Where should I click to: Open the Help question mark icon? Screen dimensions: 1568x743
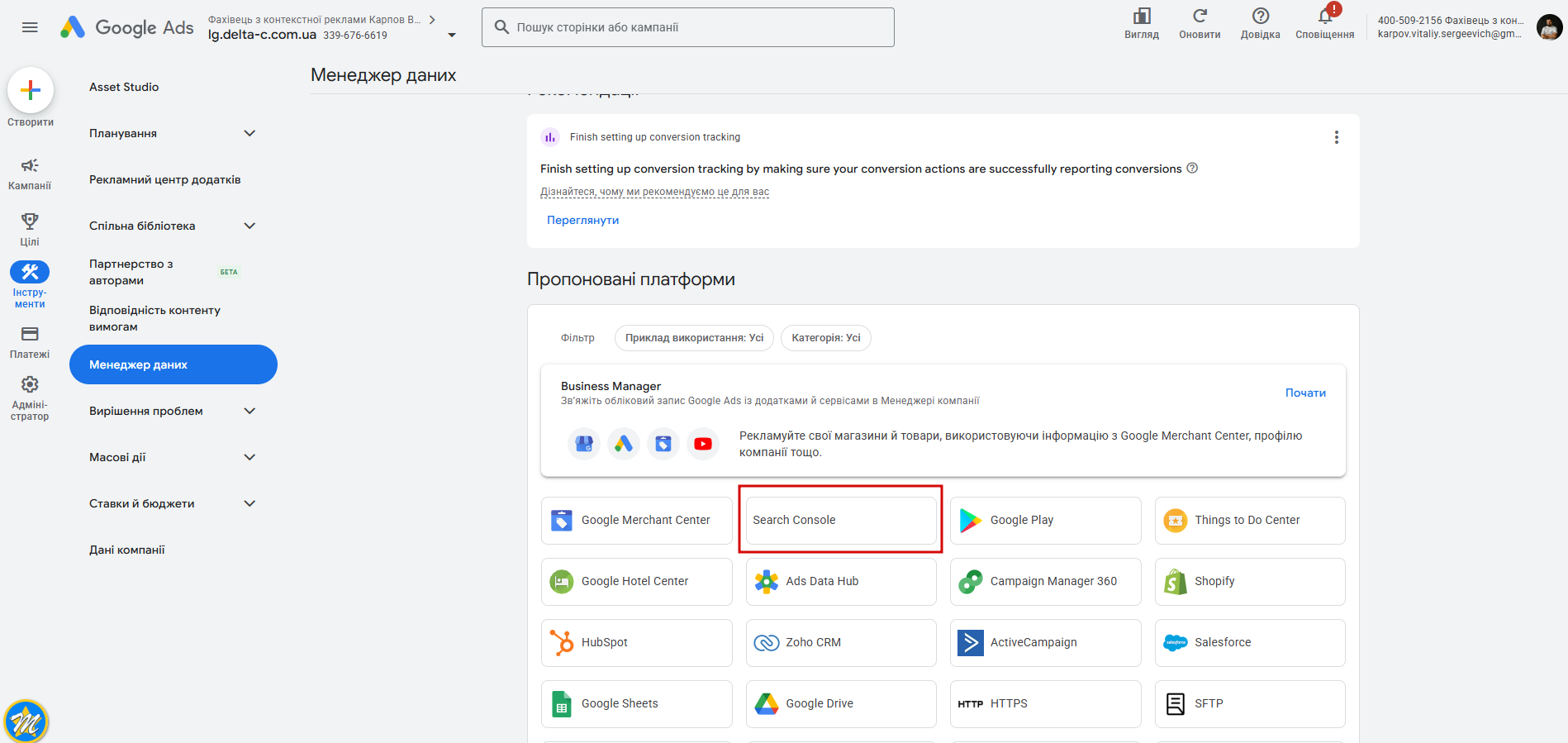1260,17
